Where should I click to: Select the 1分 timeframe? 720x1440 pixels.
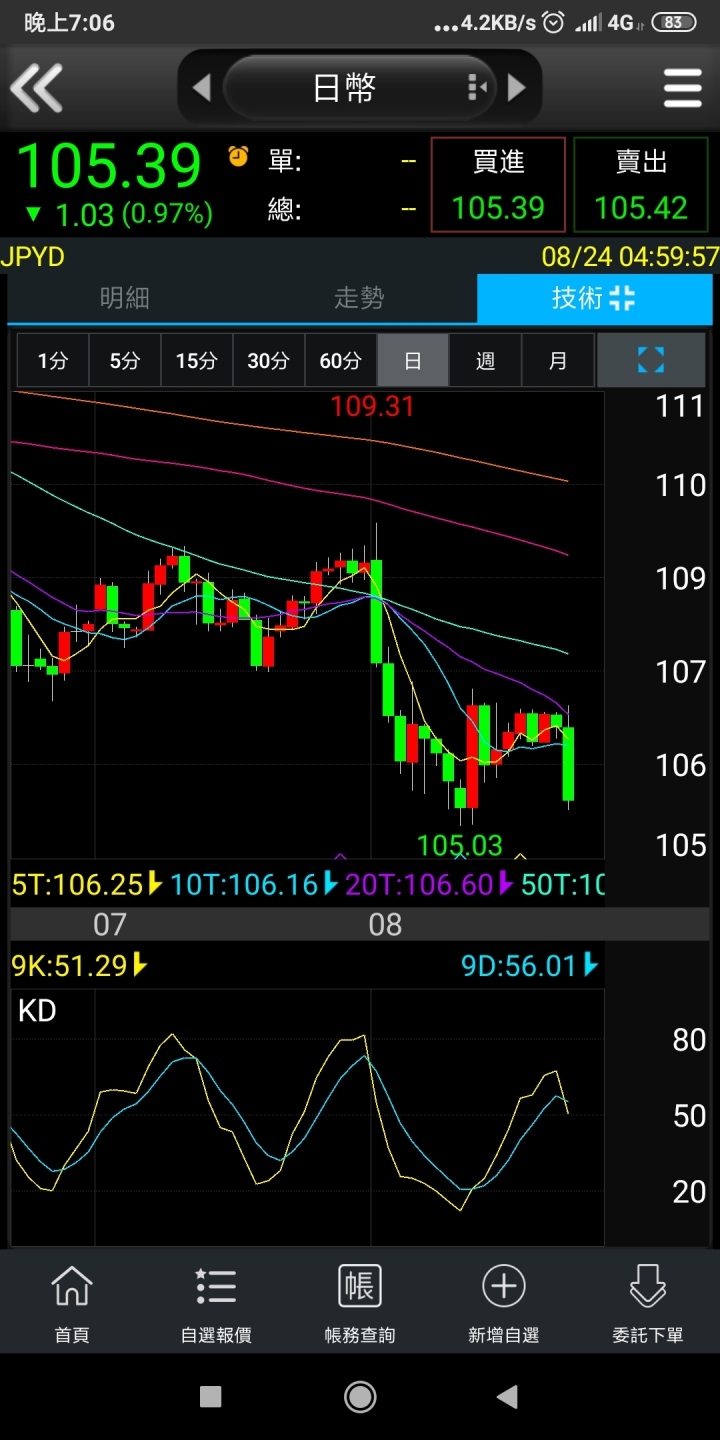click(x=53, y=360)
